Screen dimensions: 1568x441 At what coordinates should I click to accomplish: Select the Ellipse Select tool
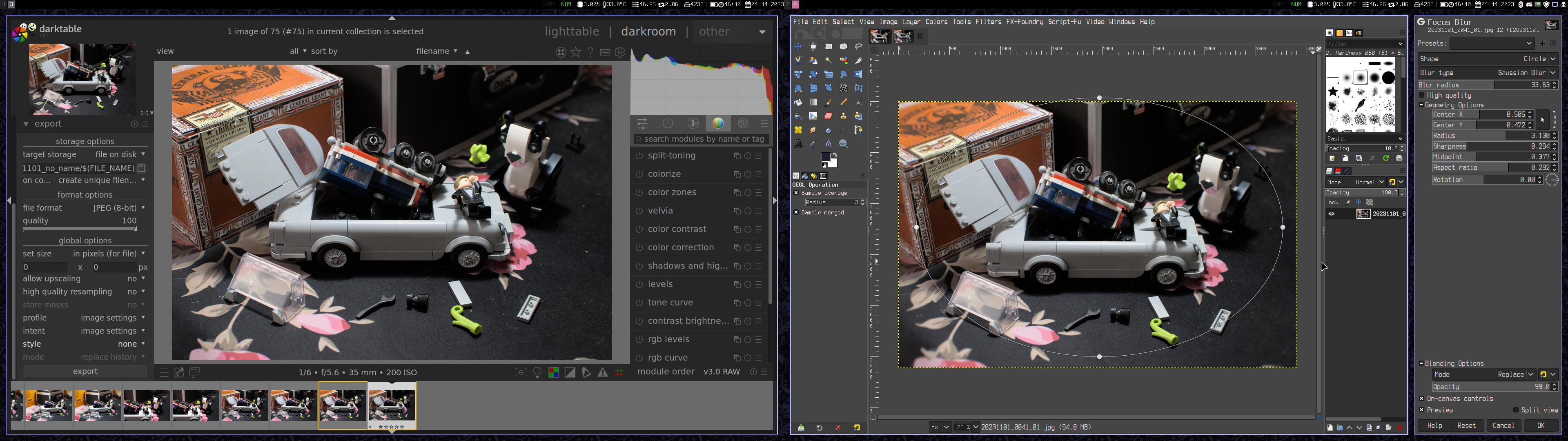coord(844,46)
